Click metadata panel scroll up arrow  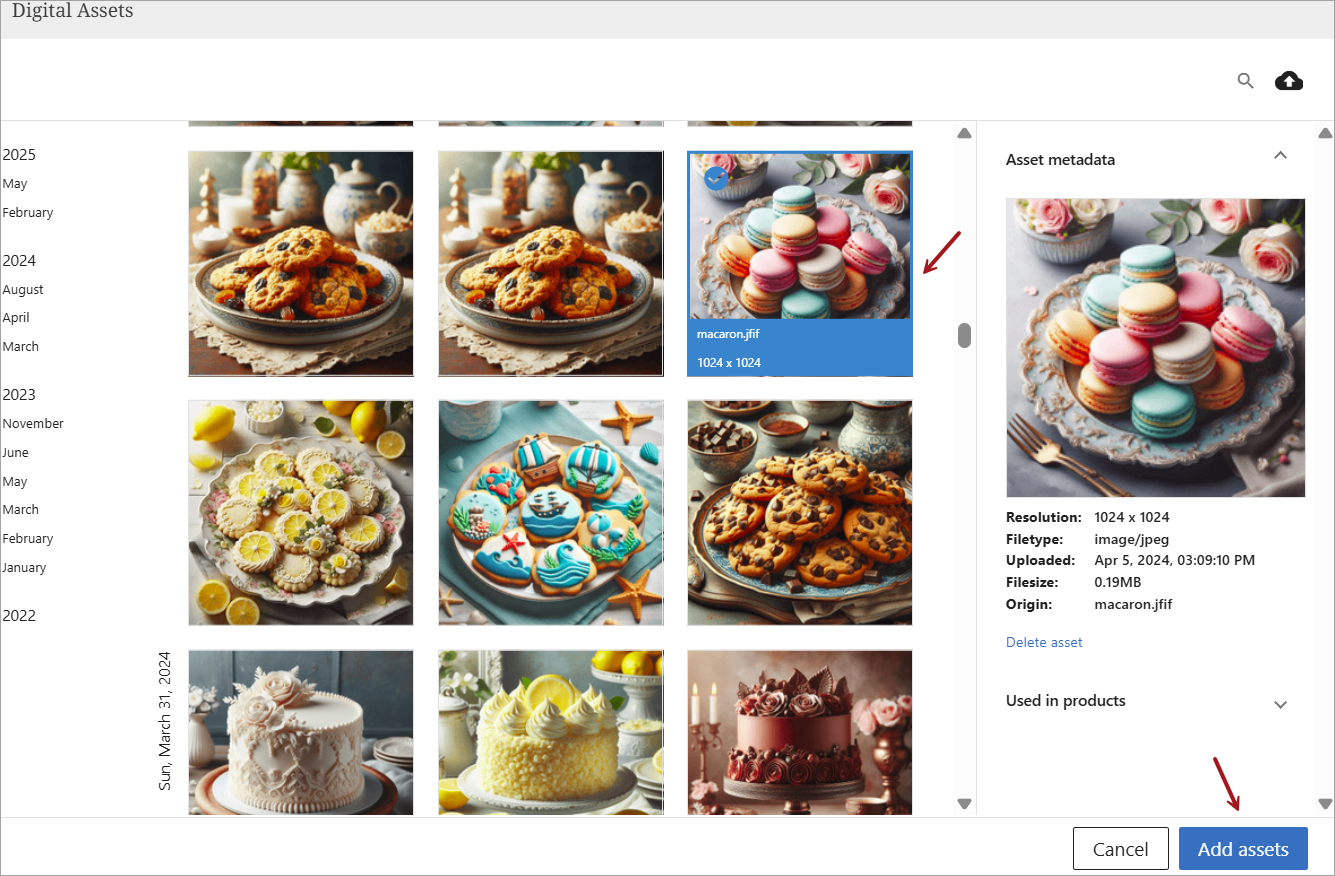[x=1325, y=133]
